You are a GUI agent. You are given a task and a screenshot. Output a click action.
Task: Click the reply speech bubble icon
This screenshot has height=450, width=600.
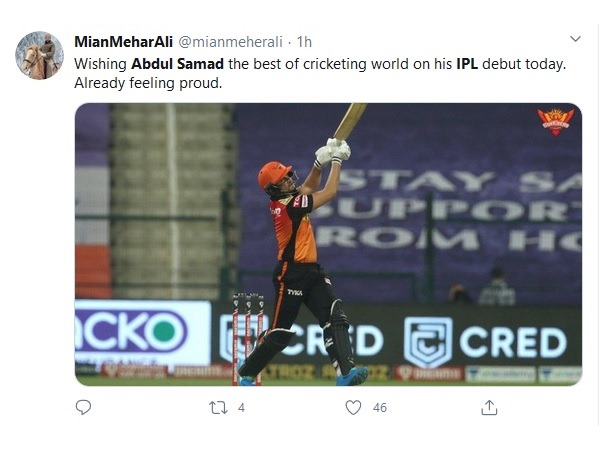click(84, 407)
